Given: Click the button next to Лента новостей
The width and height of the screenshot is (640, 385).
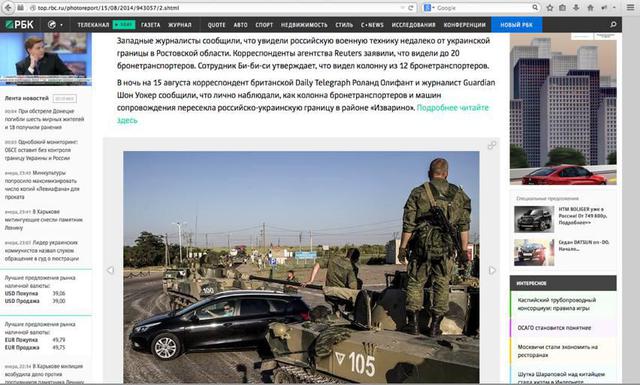Looking at the screenshot, I should click(x=64, y=98).
